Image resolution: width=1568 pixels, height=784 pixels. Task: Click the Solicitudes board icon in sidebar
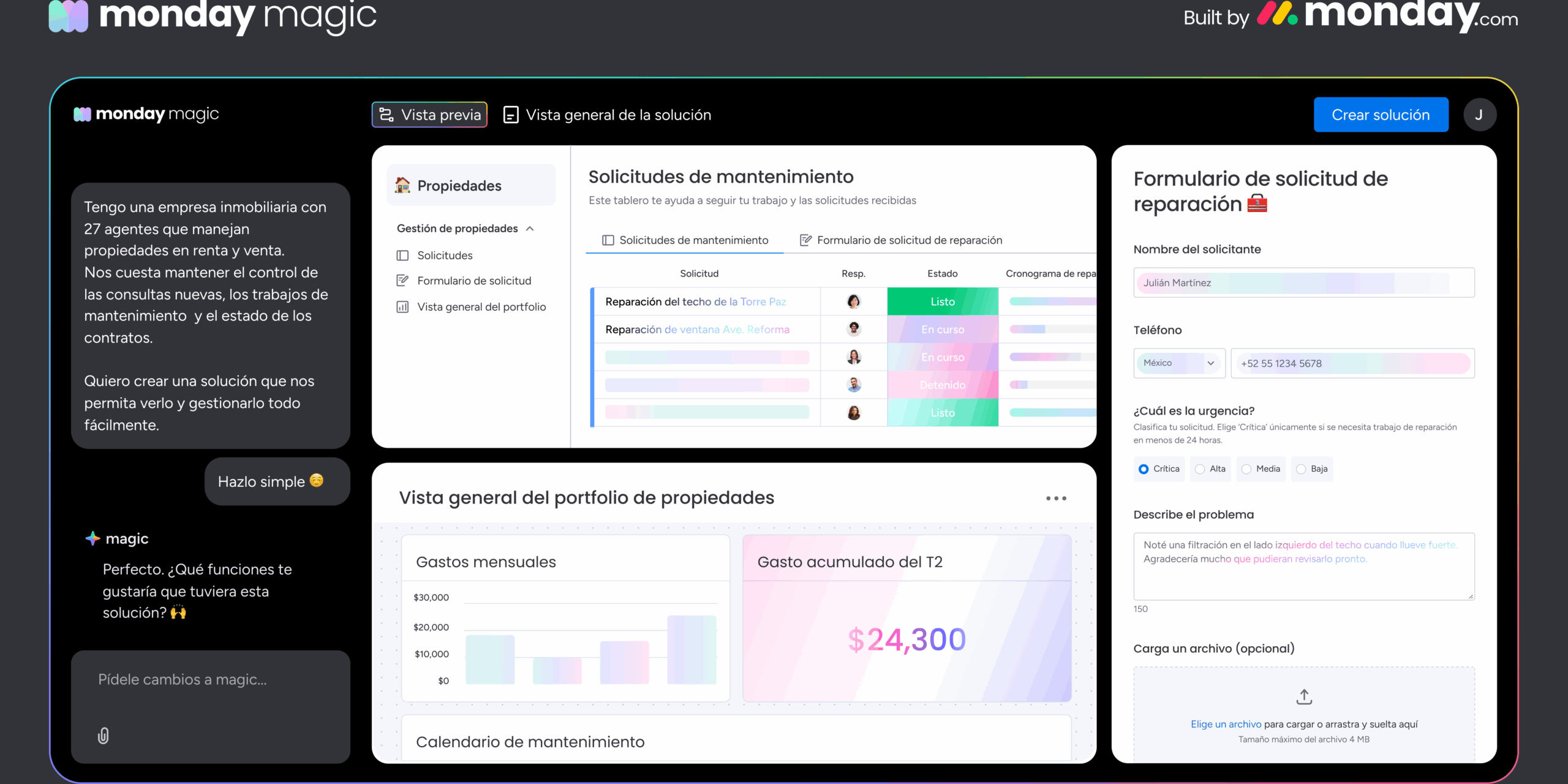pos(402,255)
